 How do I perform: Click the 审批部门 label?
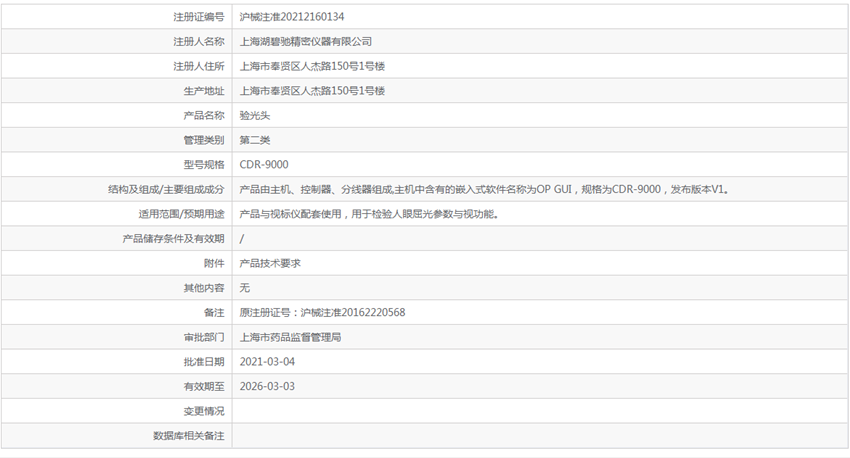pyautogui.click(x=204, y=337)
